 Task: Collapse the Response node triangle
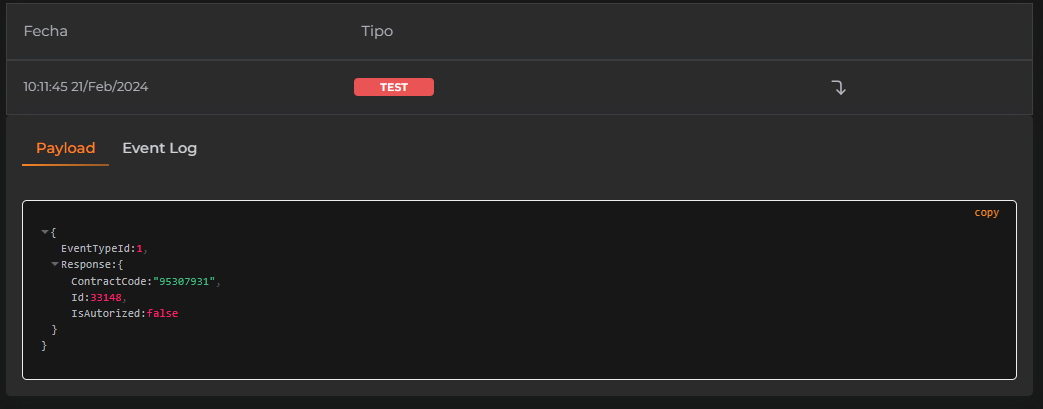(x=55, y=265)
